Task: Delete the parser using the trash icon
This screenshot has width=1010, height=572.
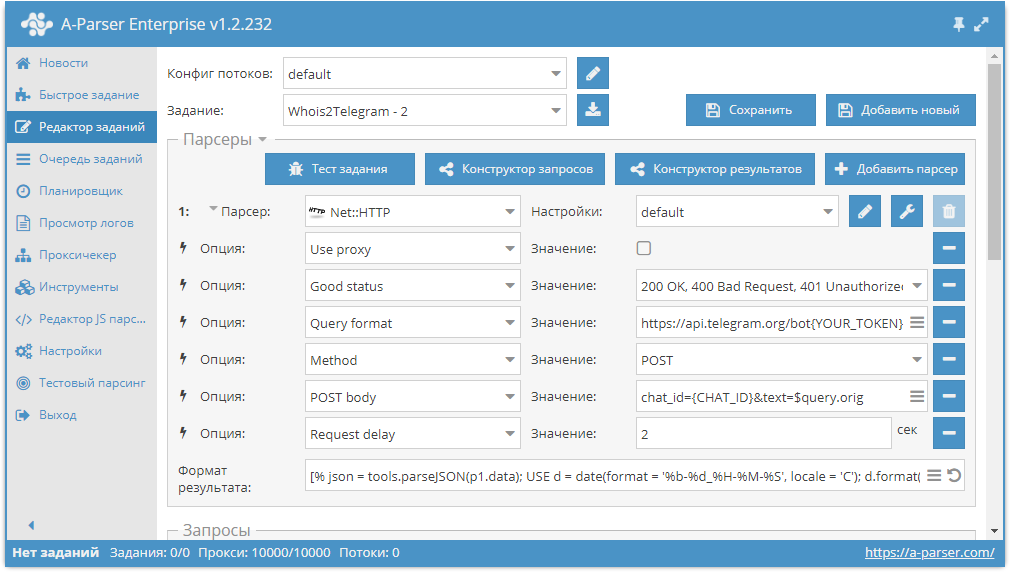Action: coord(949,211)
